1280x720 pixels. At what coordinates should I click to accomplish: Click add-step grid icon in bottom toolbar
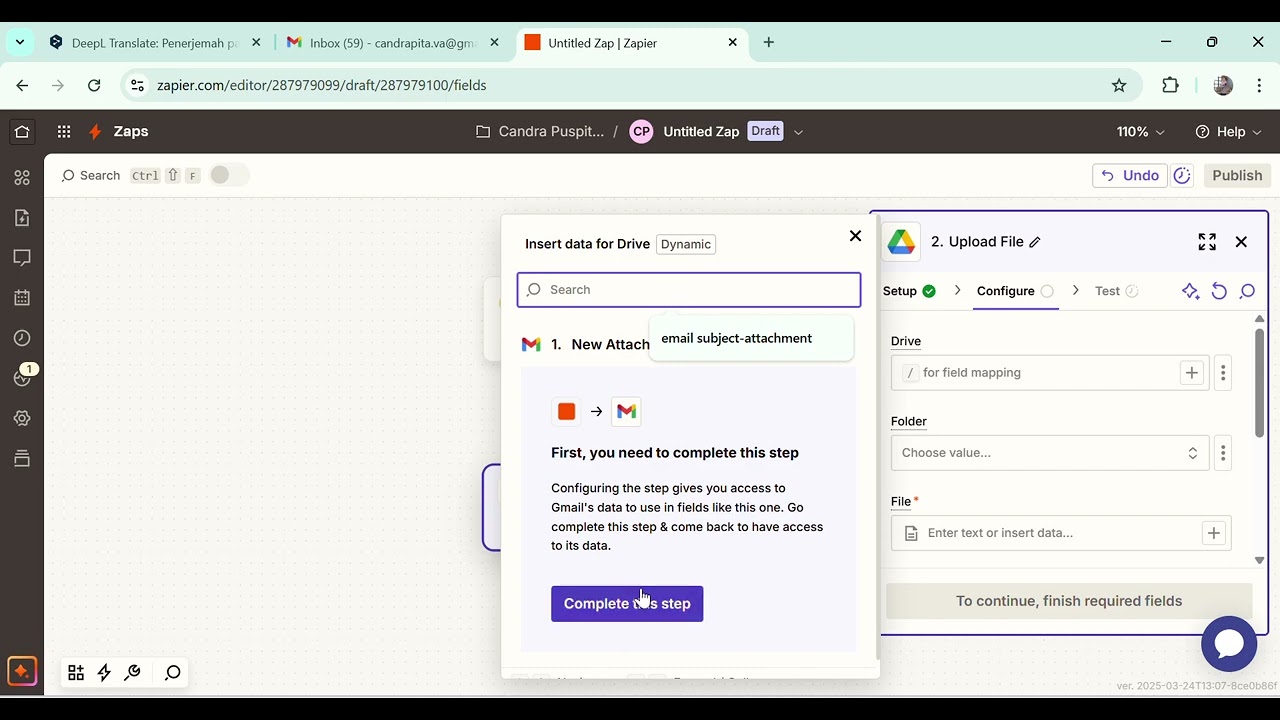(76, 673)
